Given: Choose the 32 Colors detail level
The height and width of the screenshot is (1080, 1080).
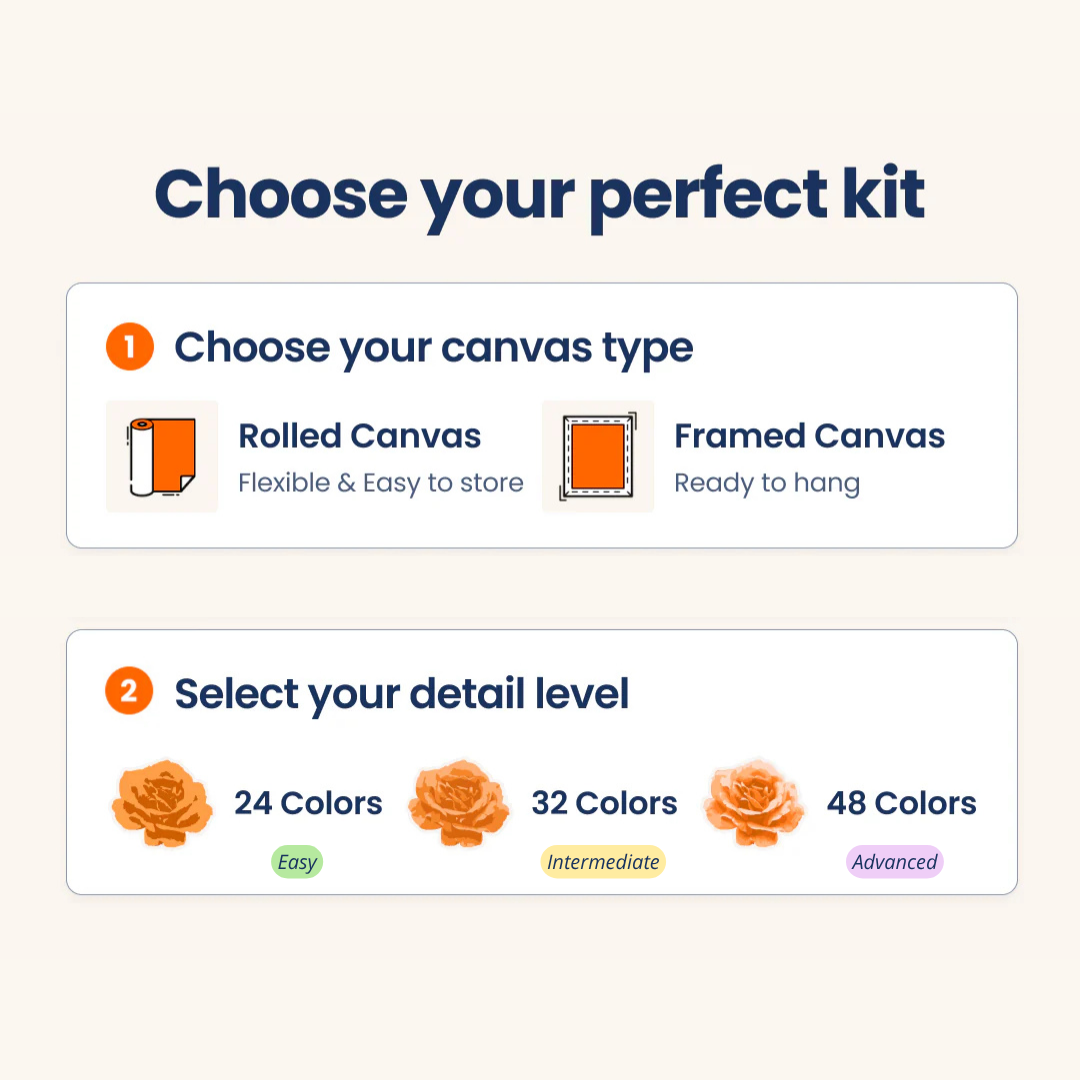Looking at the screenshot, I should click(604, 803).
